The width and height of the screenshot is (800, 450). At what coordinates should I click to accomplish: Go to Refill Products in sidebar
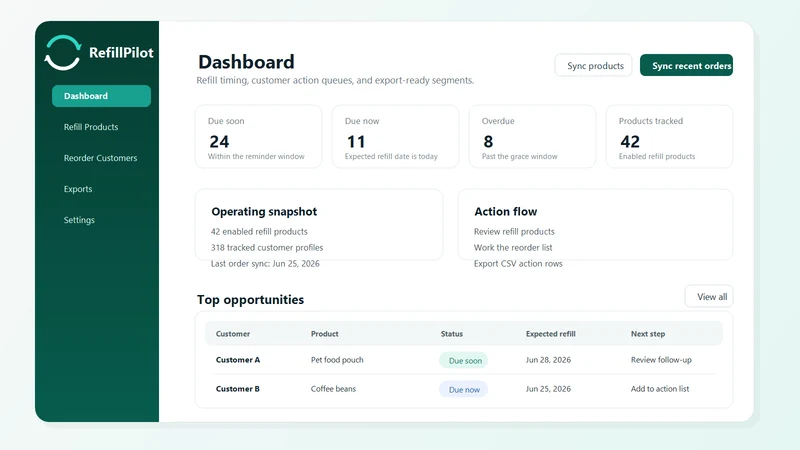pos(91,127)
